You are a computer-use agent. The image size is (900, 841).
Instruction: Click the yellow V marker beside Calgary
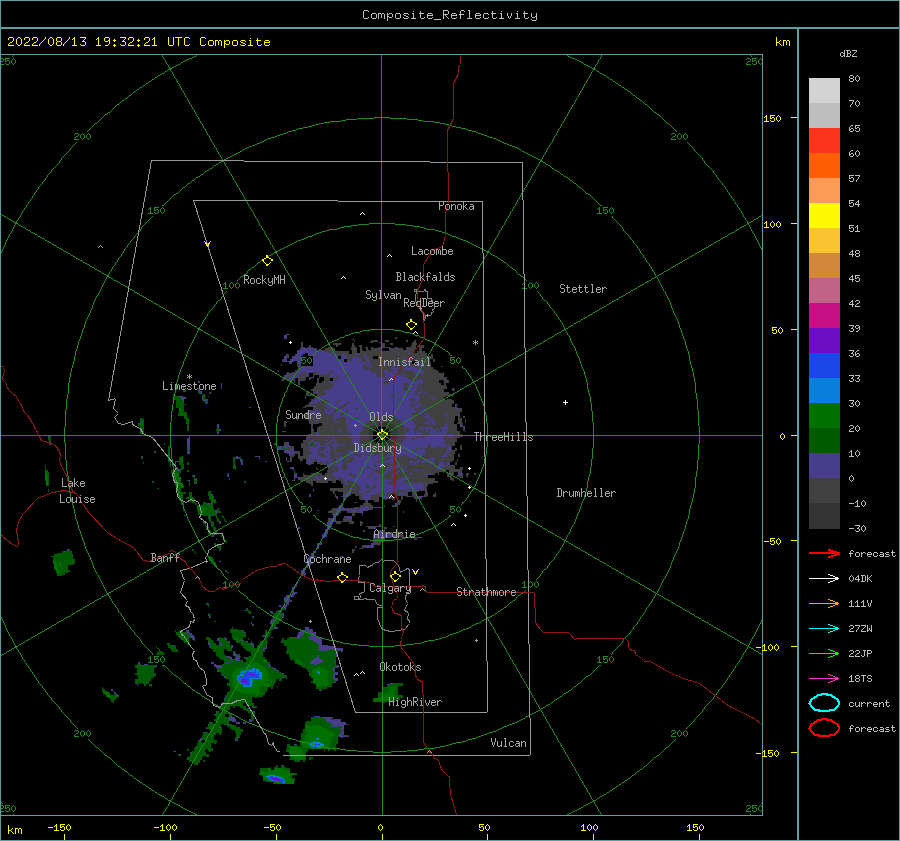point(415,572)
